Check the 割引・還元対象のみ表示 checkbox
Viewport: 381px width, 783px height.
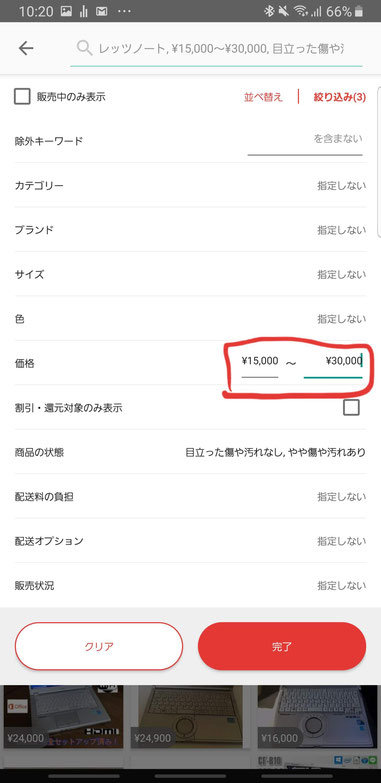coord(351,407)
